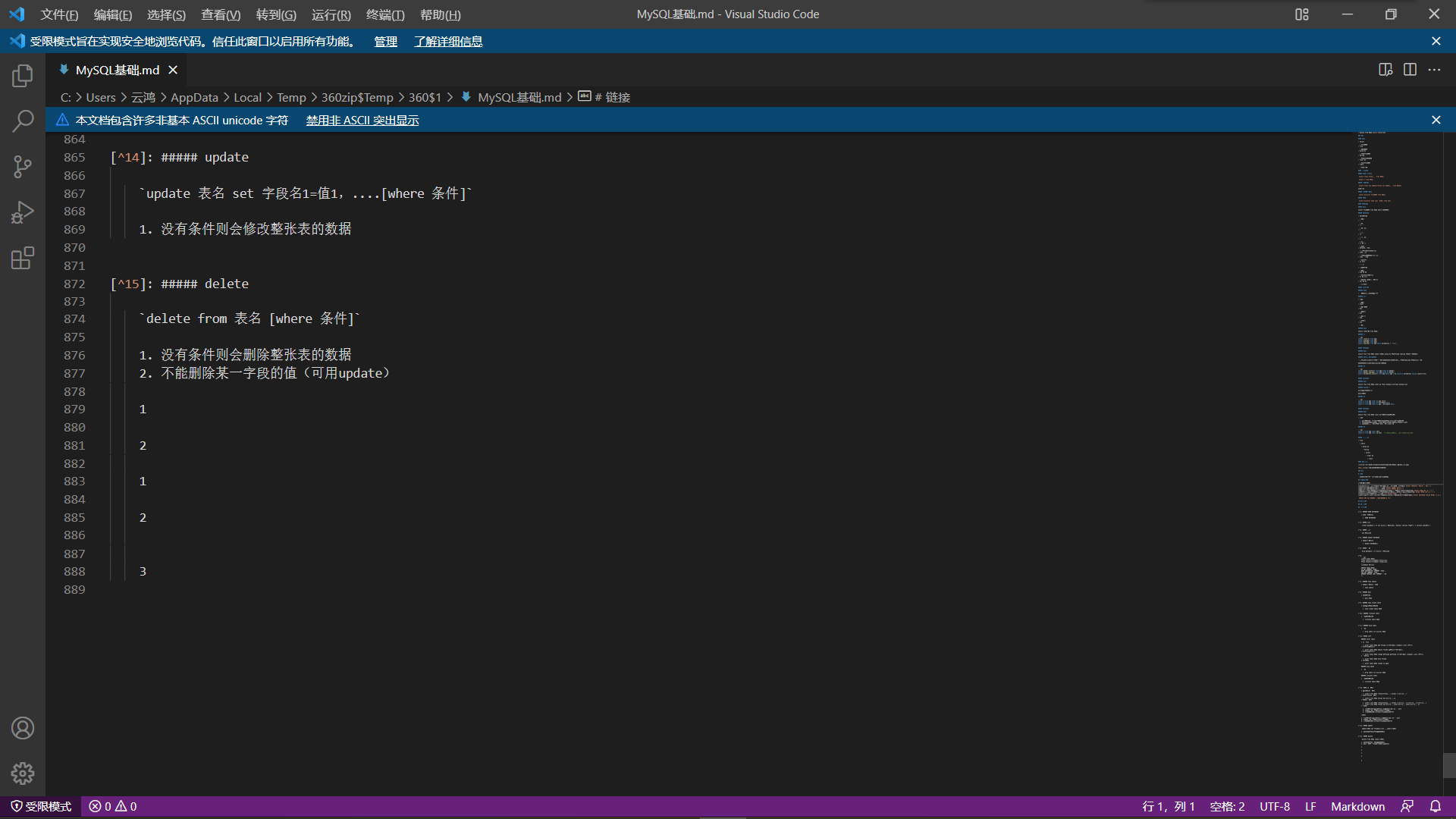Select UTF-8 encoding in status bar

click(1274, 806)
